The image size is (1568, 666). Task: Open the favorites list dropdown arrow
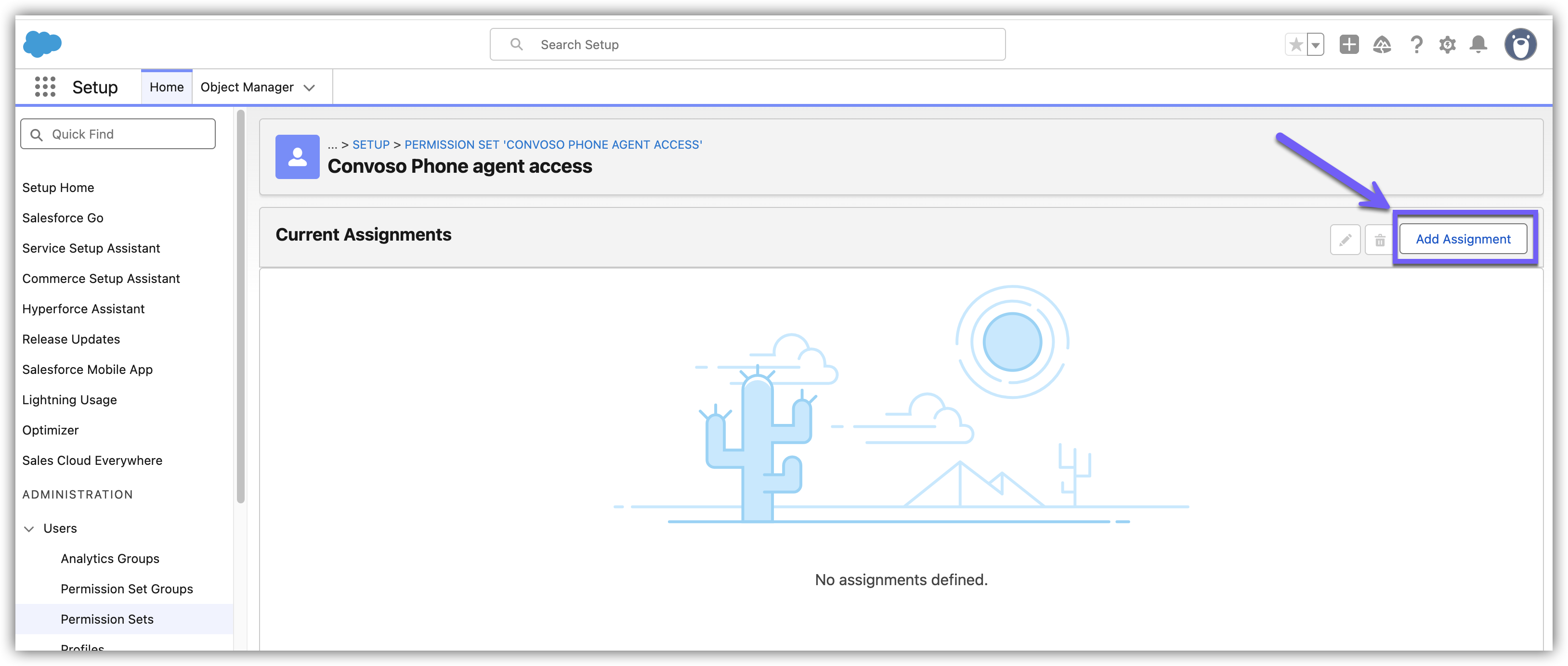click(1315, 44)
